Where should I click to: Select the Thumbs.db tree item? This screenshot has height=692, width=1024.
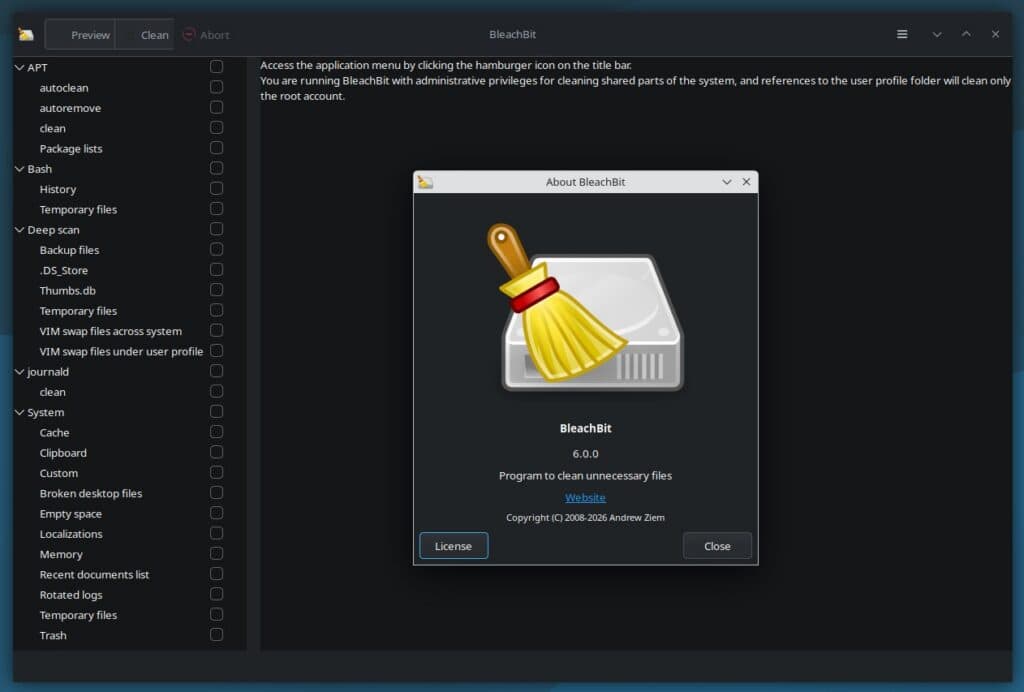(68, 290)
